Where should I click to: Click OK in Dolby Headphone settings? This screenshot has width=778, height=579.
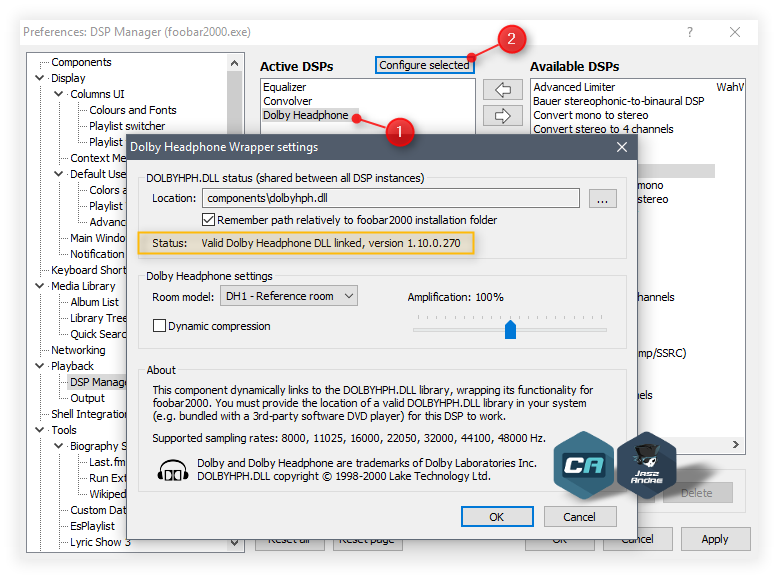point(497,517)
